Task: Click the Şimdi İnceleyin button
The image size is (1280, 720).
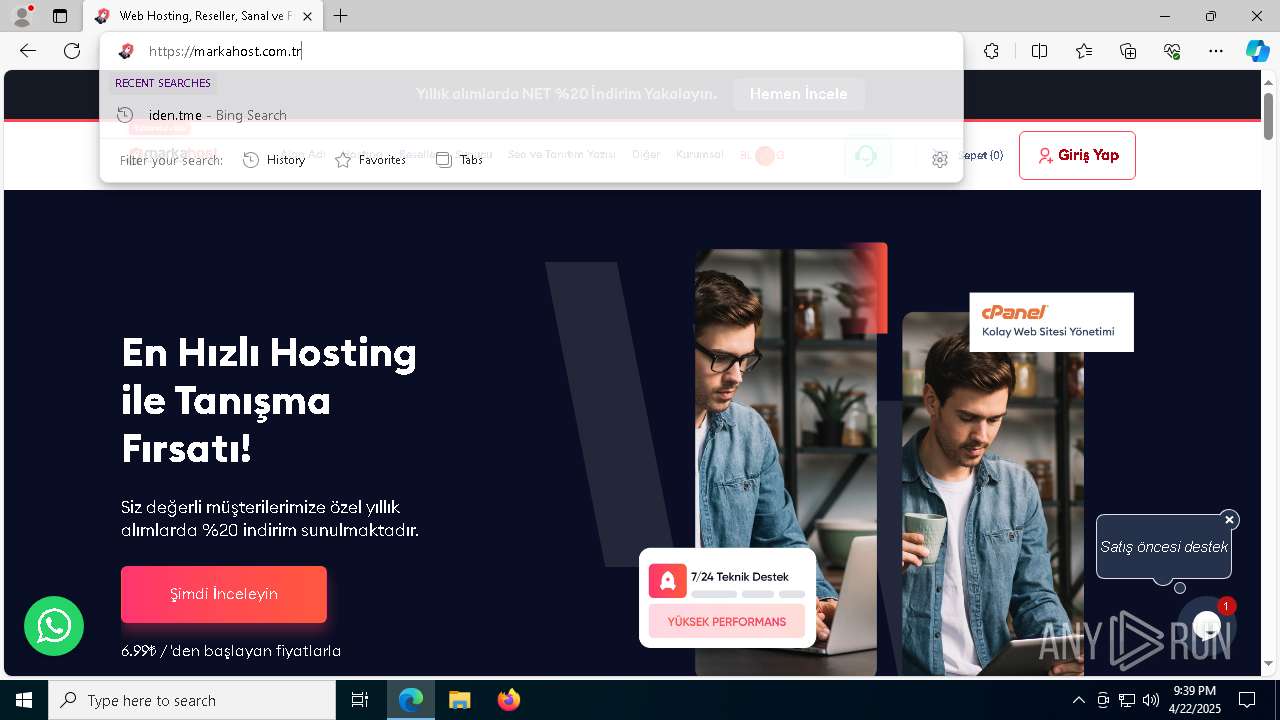Action: (224, 594)
